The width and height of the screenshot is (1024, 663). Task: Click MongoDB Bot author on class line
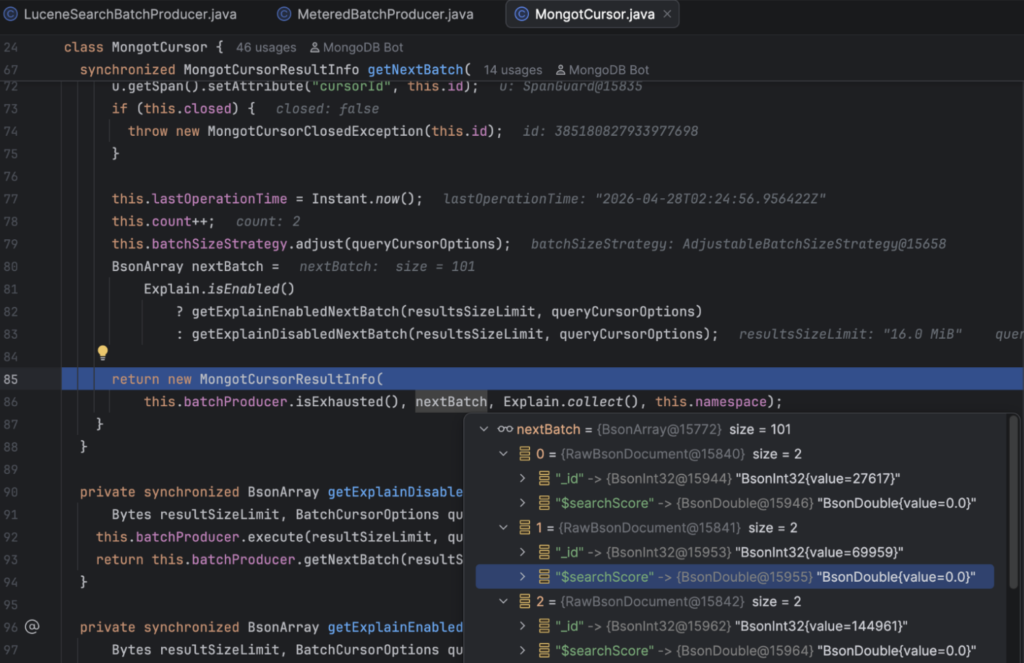(357, 48)
